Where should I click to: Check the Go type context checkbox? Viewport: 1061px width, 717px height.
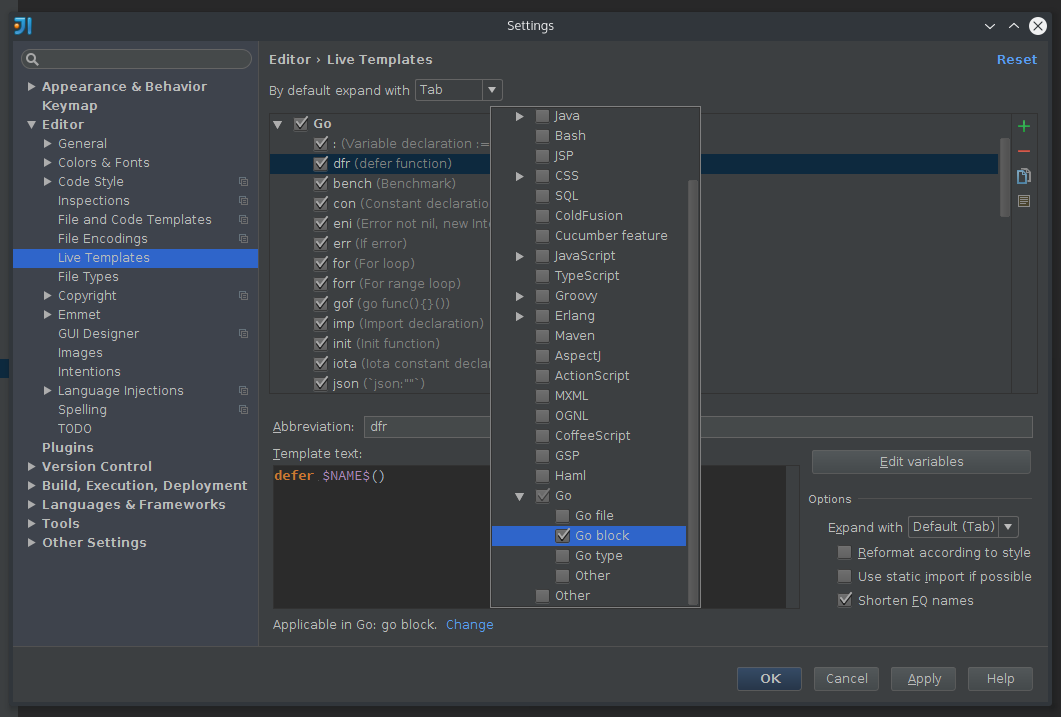(x=562, y=555)
